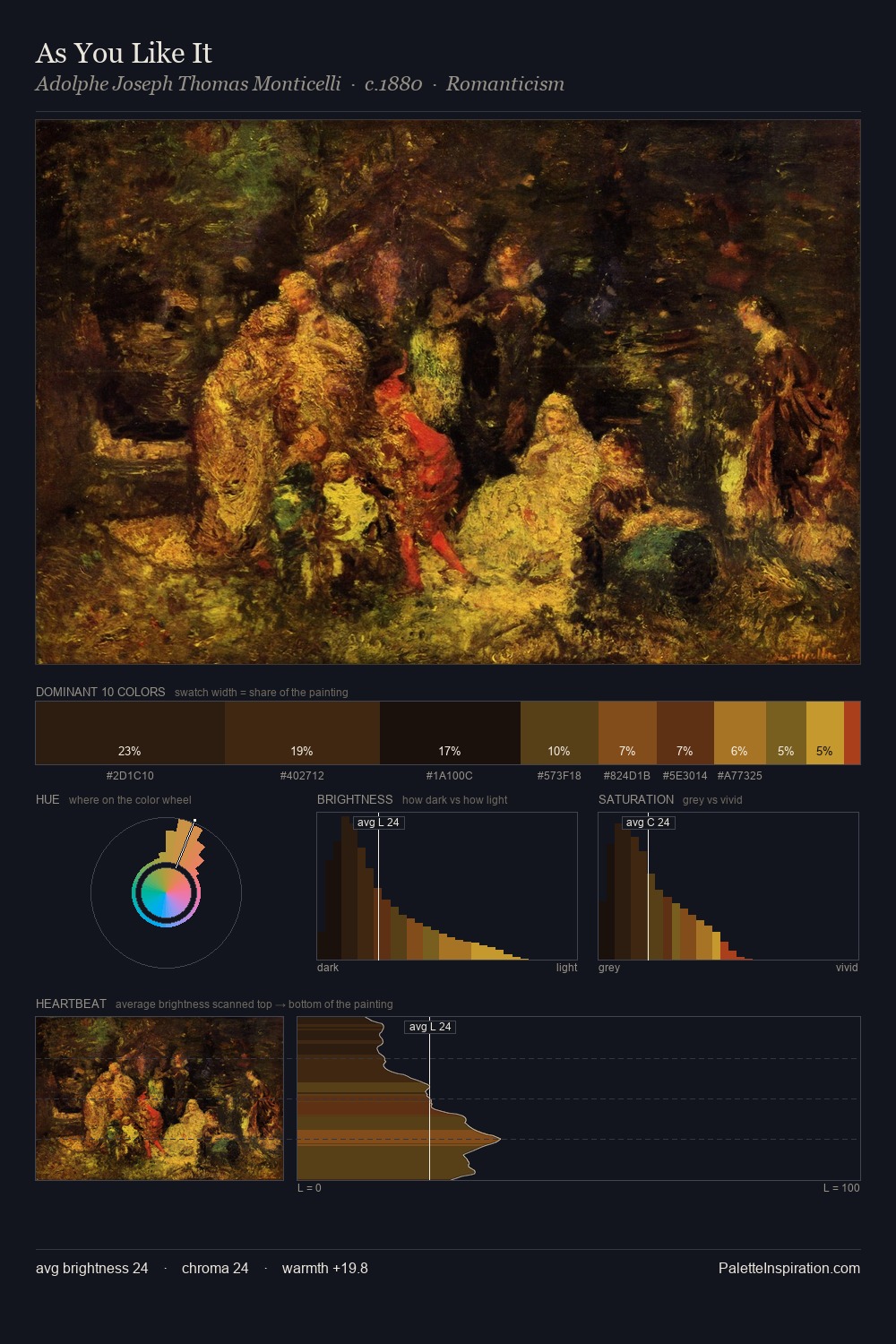Click hex code #824D1B

click(627, 776)
